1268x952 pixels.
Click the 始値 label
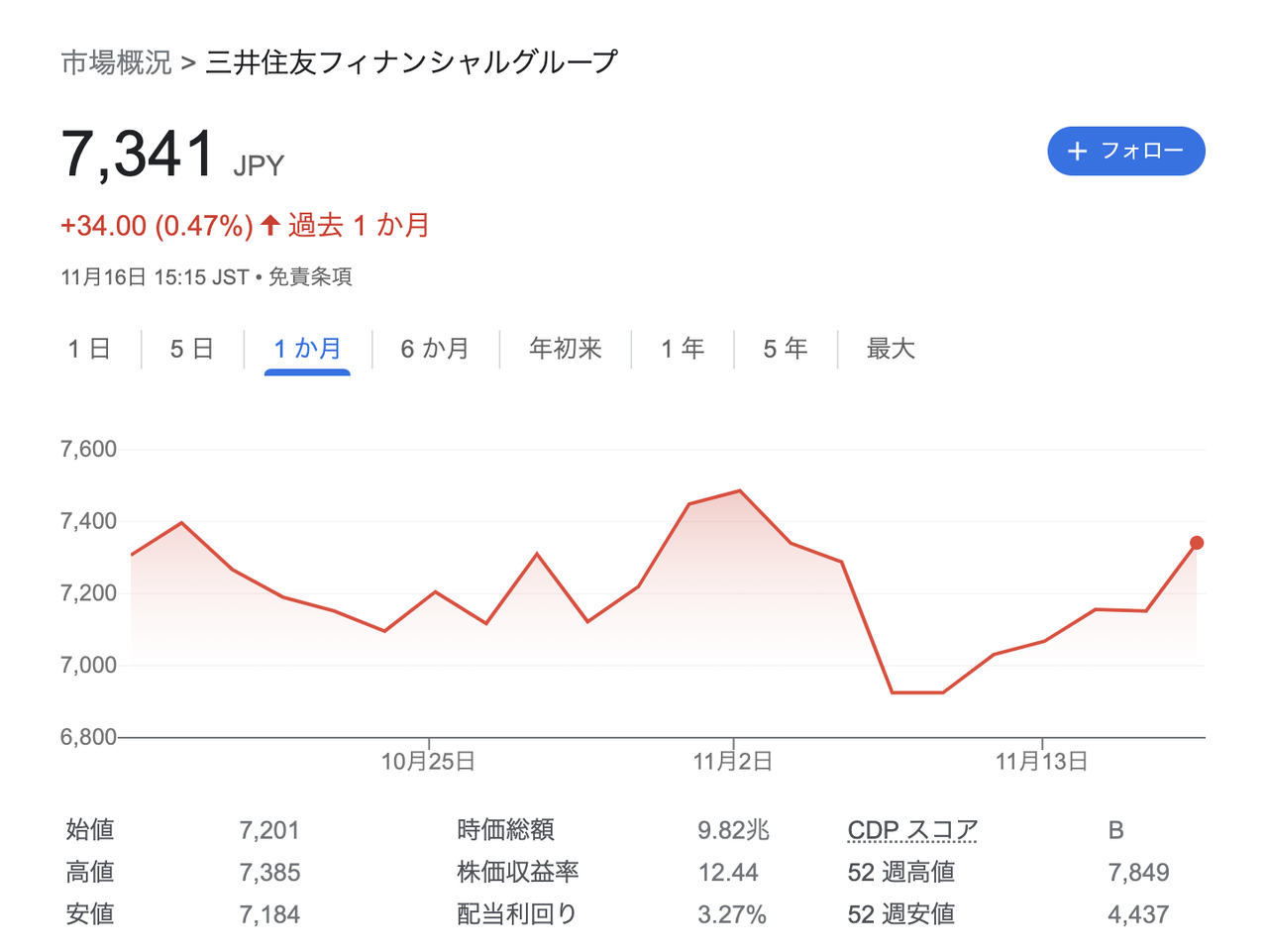point(90,830)
